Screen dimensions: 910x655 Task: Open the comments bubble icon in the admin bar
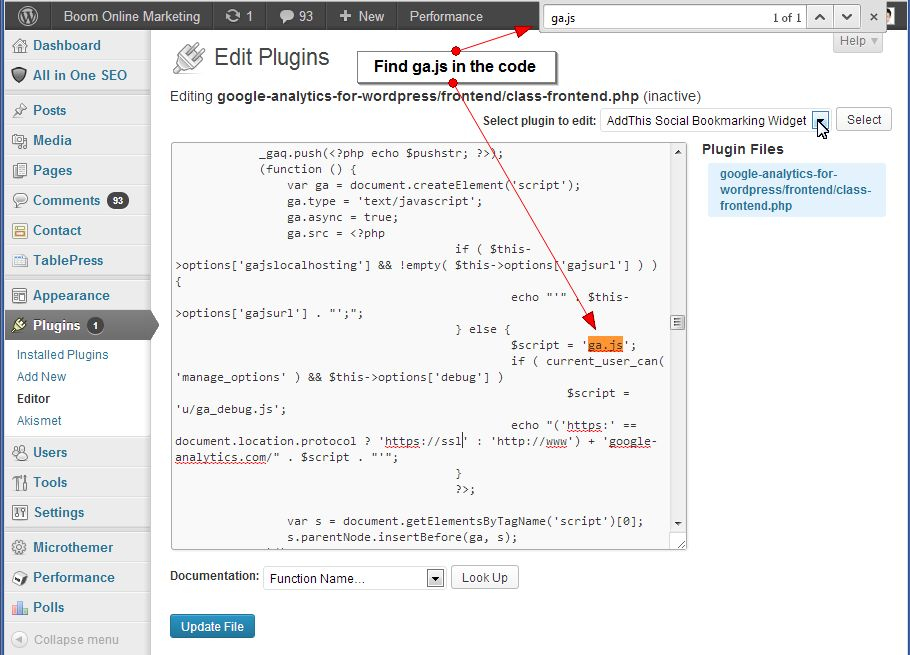coord(286,16)
